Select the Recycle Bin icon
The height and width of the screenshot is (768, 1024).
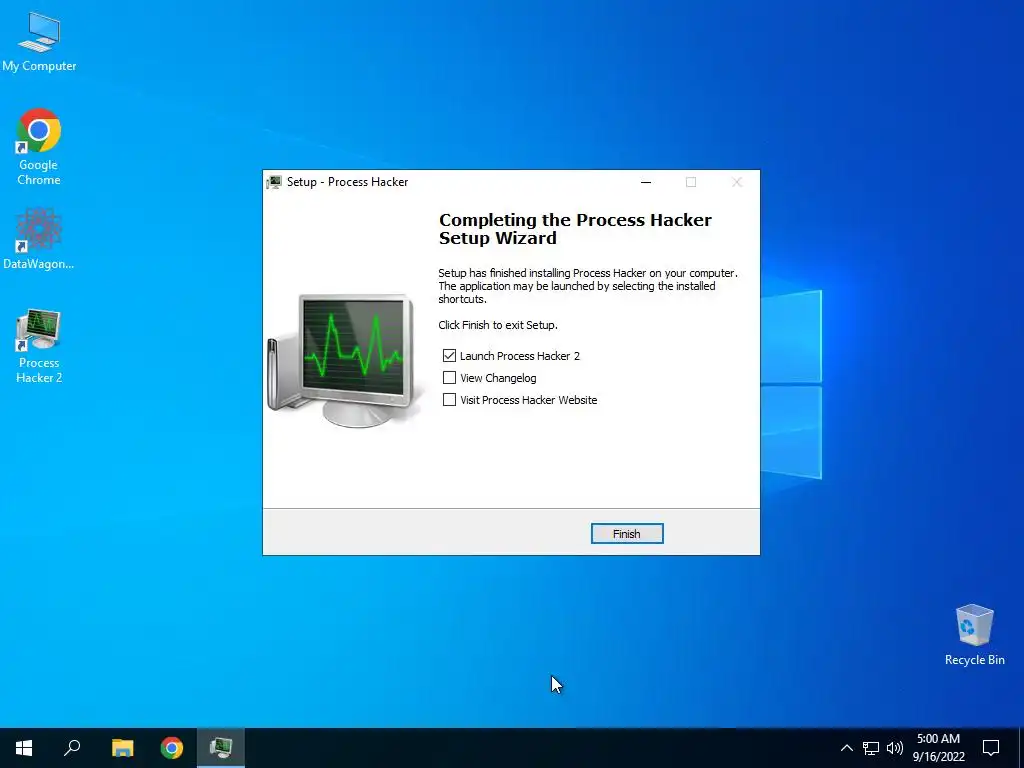coord(974,634)
